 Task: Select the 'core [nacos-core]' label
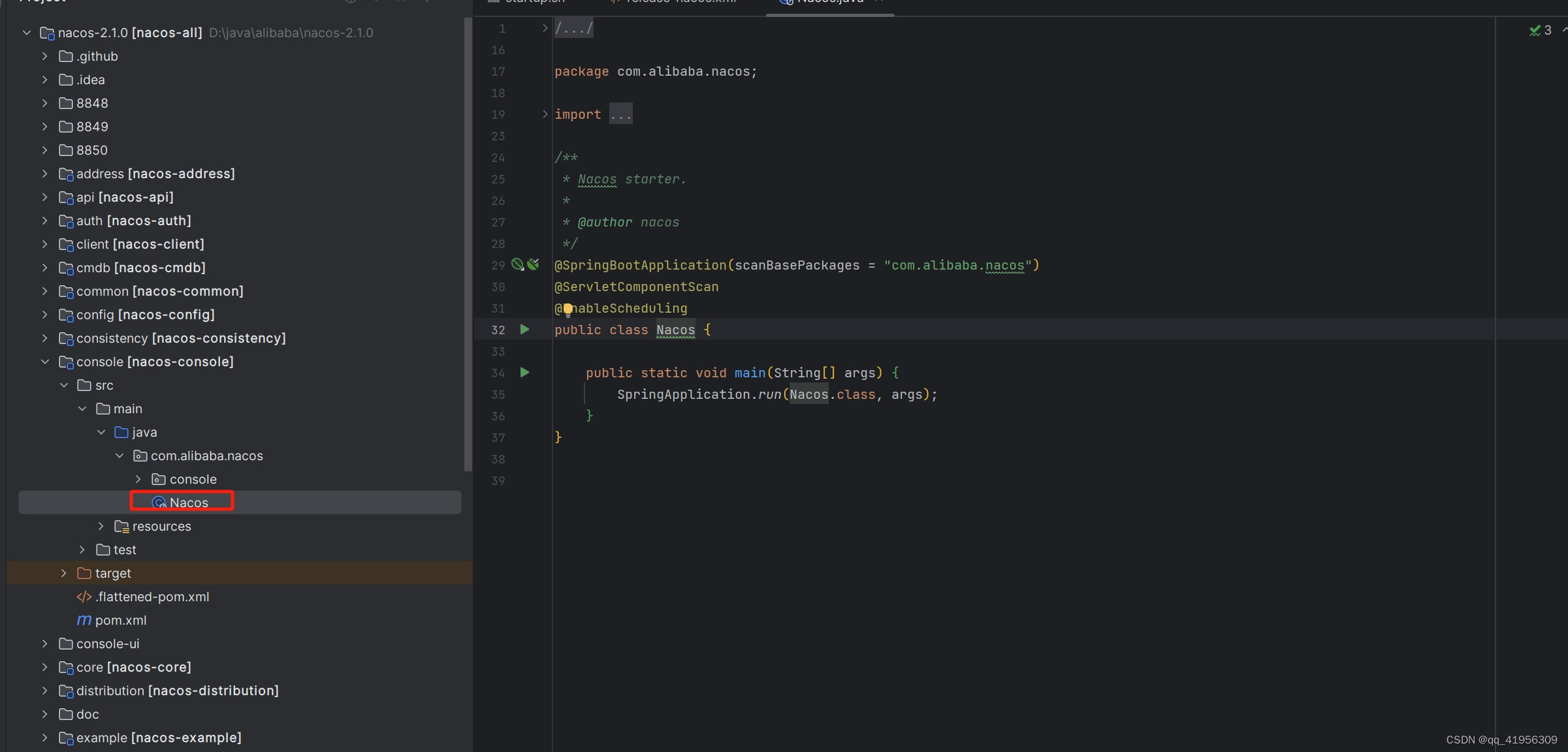click(134, 667)
